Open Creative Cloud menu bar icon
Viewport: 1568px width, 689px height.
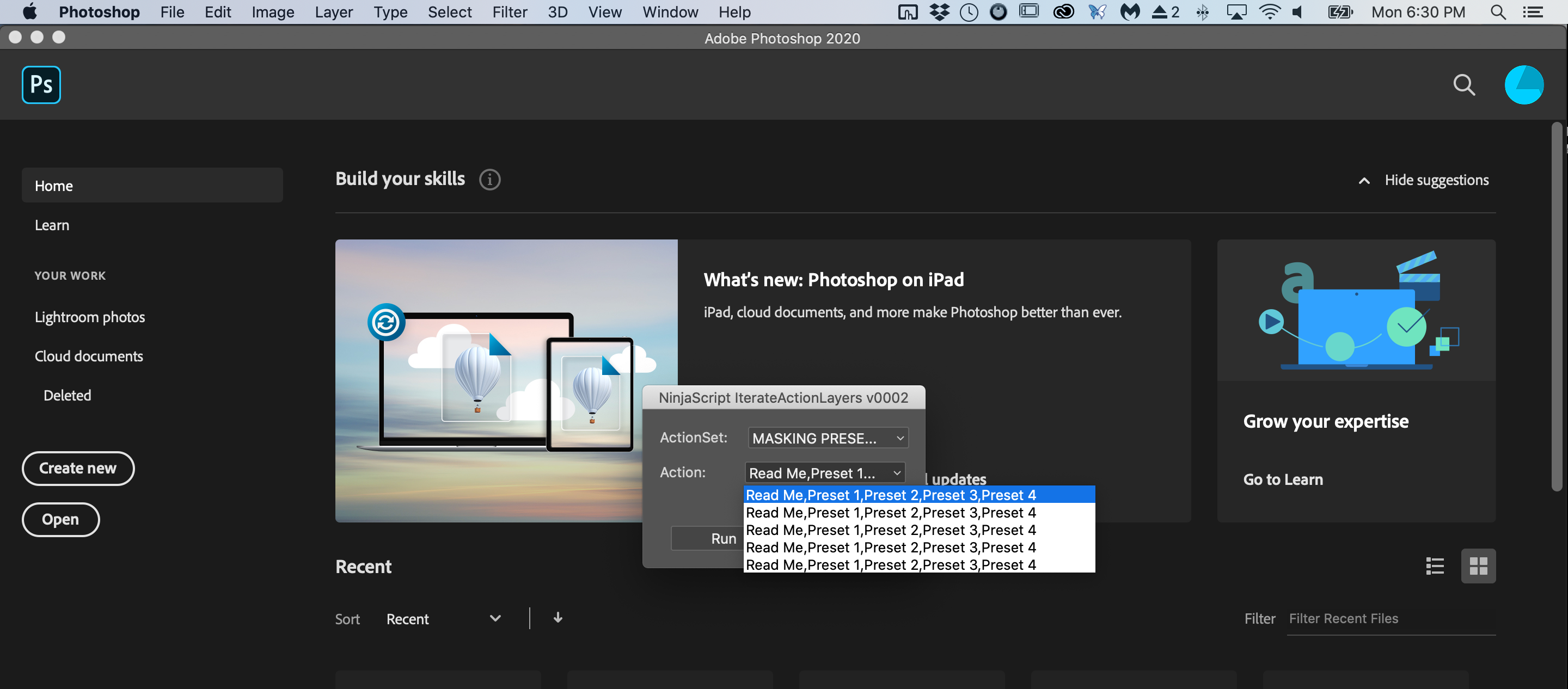tap(1063, 11)
